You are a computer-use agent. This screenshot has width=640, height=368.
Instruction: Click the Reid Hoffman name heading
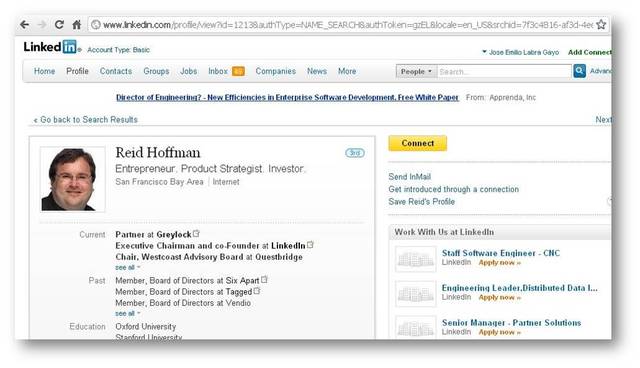click(158, 153)
